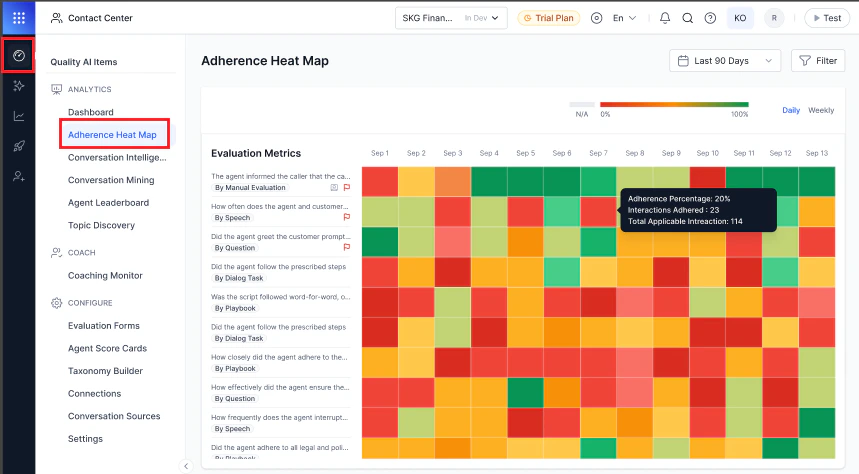Viewport: 859px width, 474px height.
Task: Click the Sep 1 cell of Manual Evaluation row
Action: [380, 181]
